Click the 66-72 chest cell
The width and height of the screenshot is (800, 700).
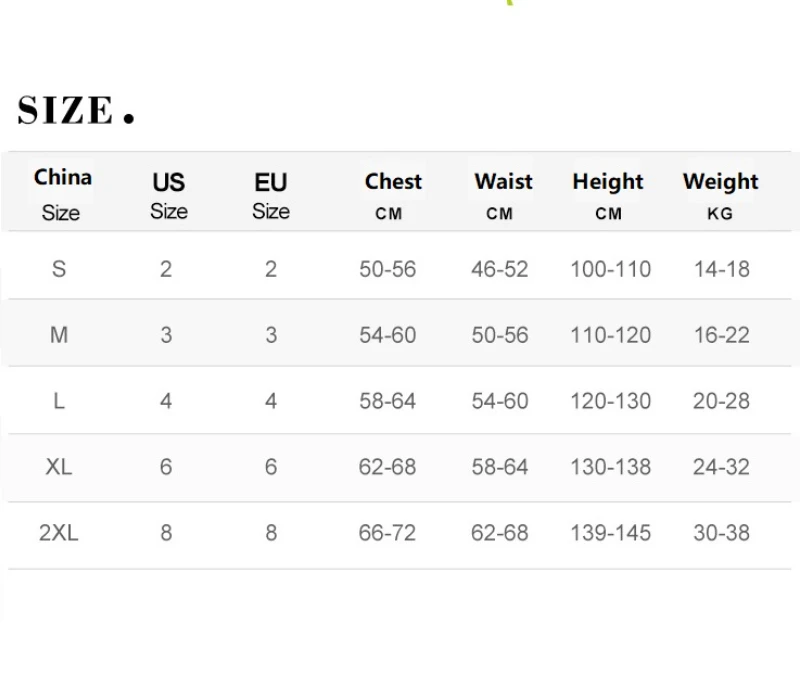(387, 533)
